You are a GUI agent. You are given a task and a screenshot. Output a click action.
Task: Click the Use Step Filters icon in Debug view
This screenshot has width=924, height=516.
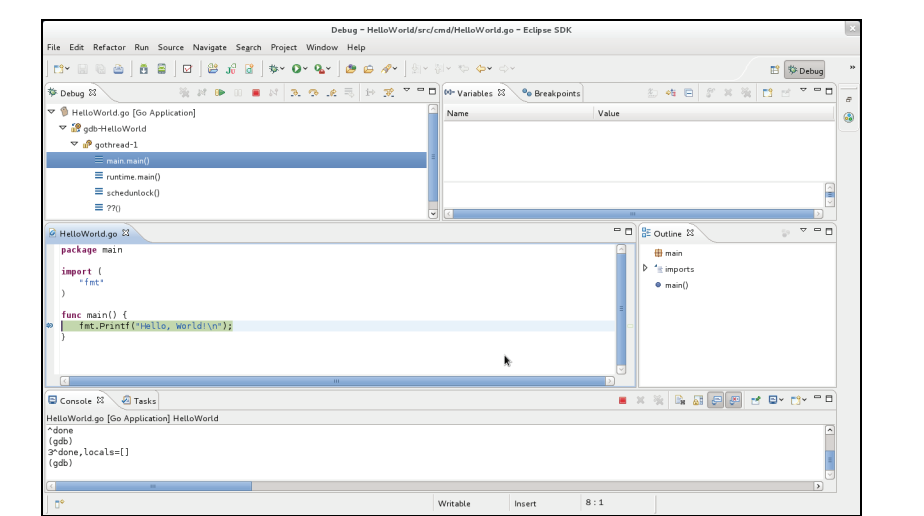tap(388, 92)
